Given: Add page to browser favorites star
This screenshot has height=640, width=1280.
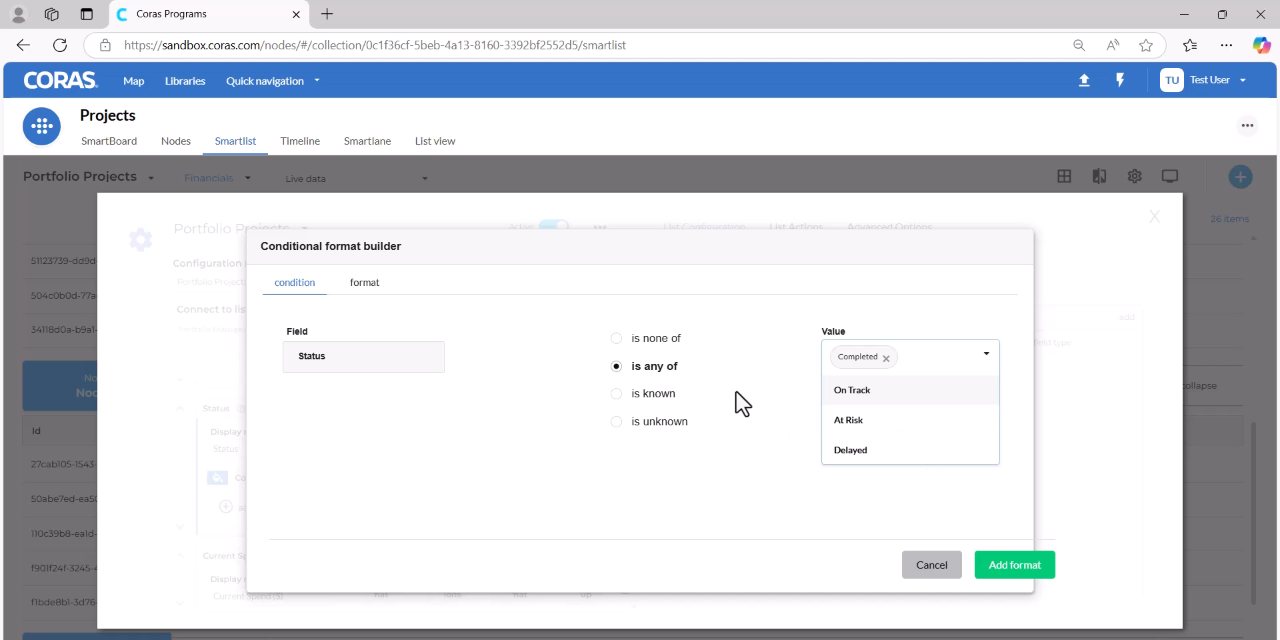Looking at the screenshot, I should (1146, 45).
